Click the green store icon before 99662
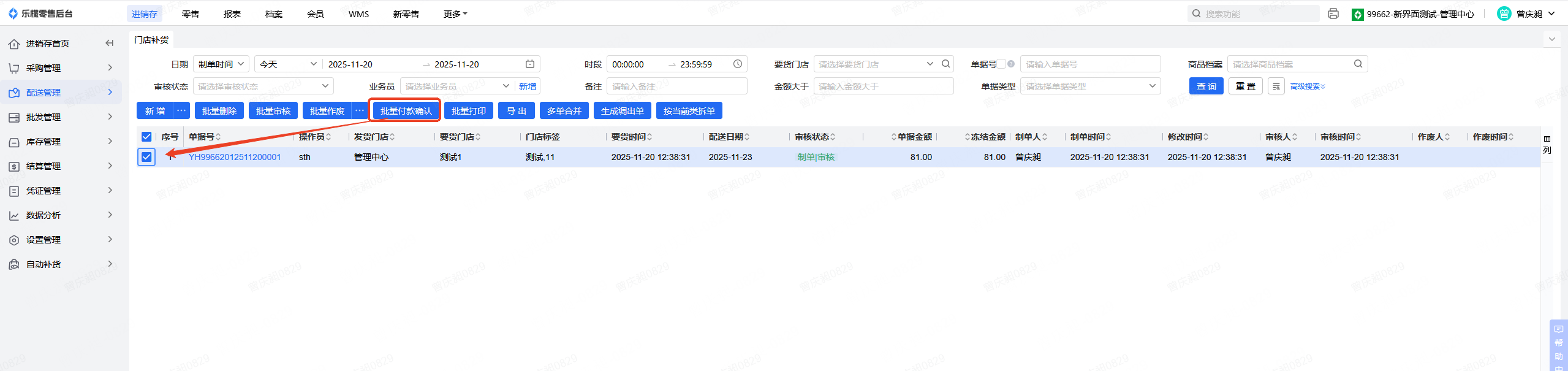 pos(1357,14)
